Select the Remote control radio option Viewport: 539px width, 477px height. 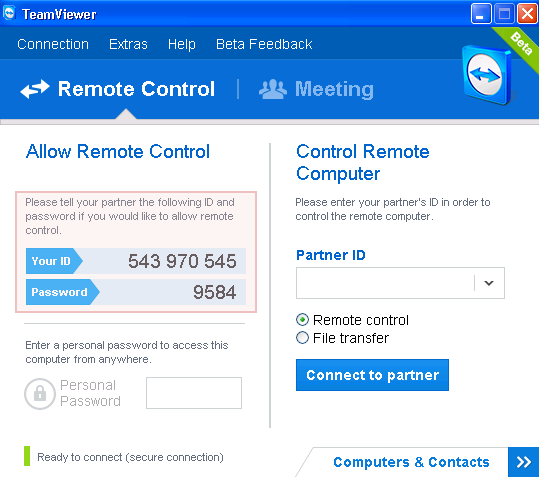(x=302, y=320)
